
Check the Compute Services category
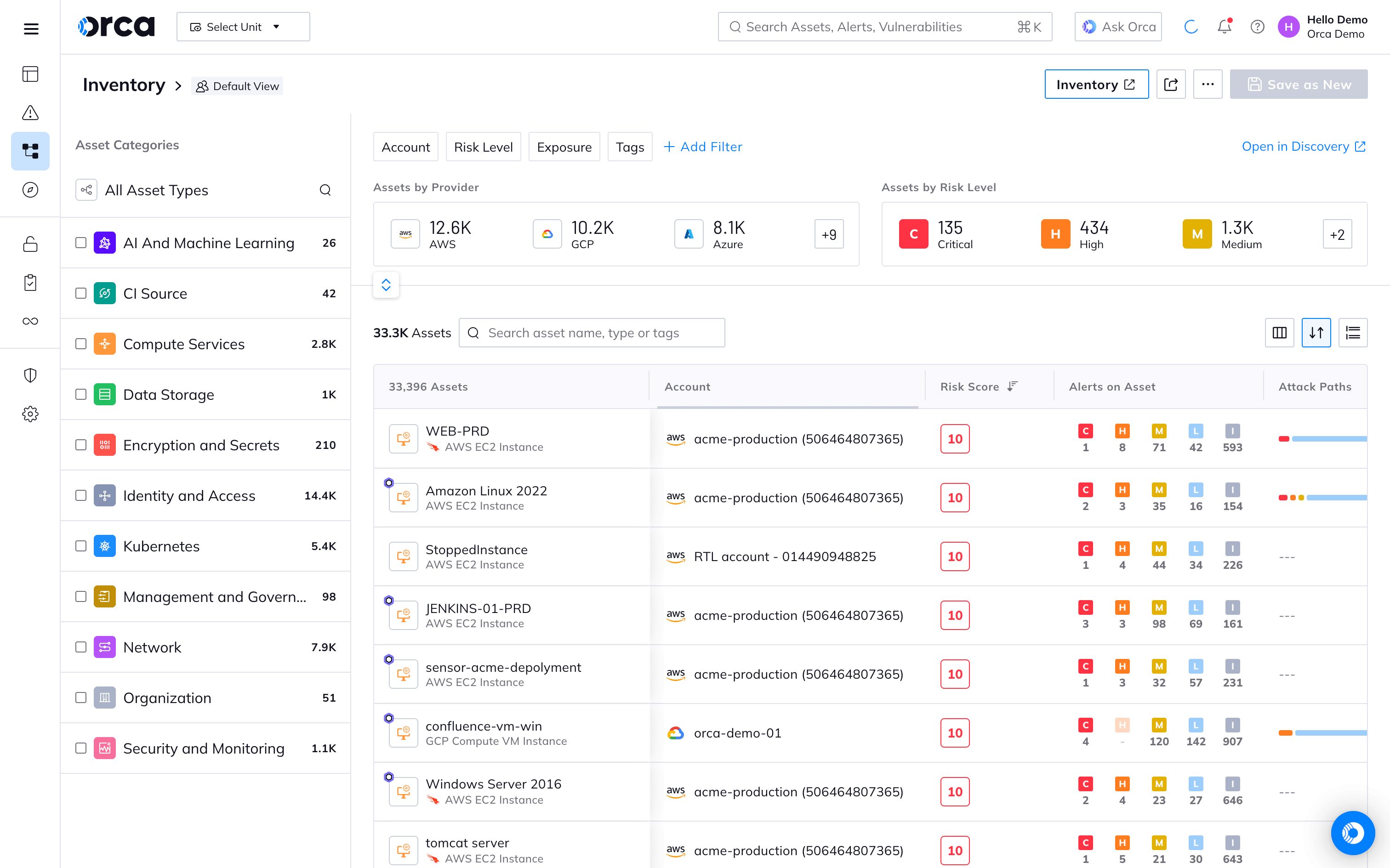coord(81,344)
